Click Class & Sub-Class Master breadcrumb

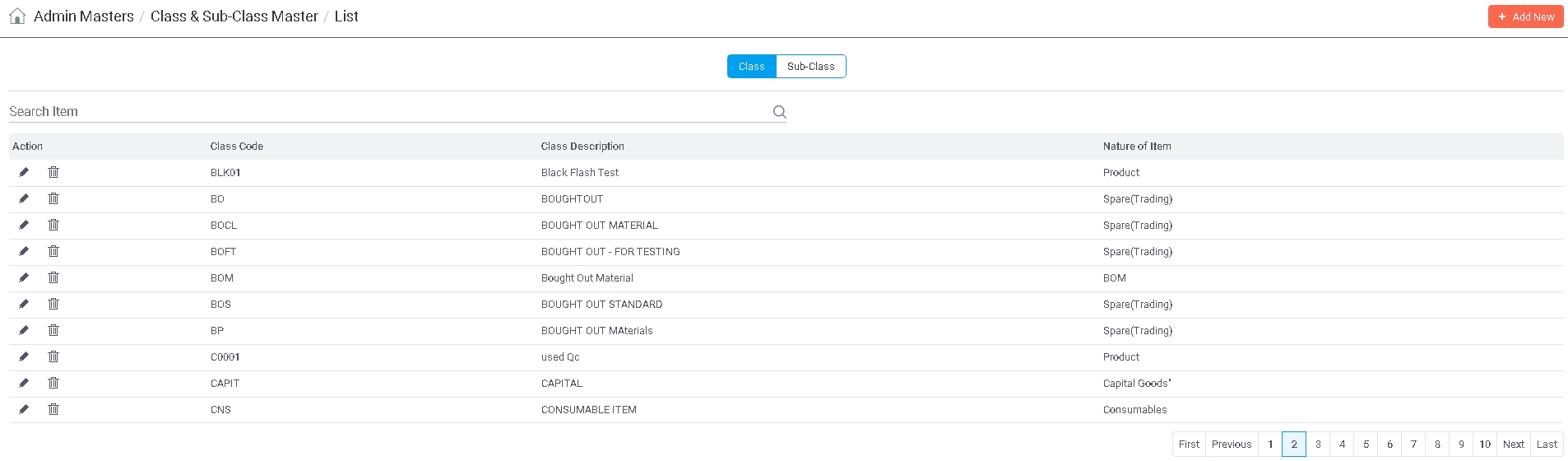click(234, 16)
